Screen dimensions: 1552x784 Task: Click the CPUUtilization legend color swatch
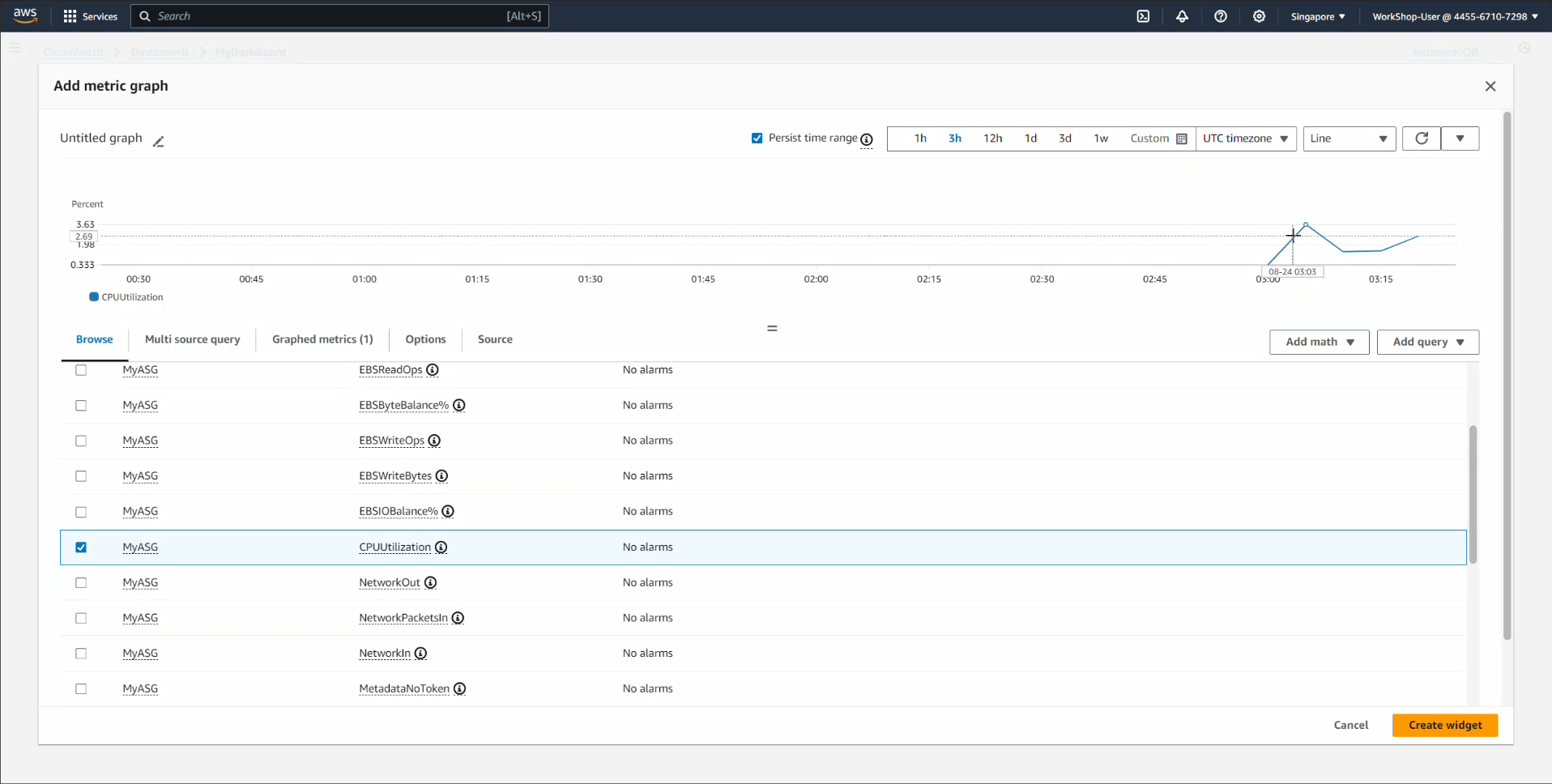(94, 297)
